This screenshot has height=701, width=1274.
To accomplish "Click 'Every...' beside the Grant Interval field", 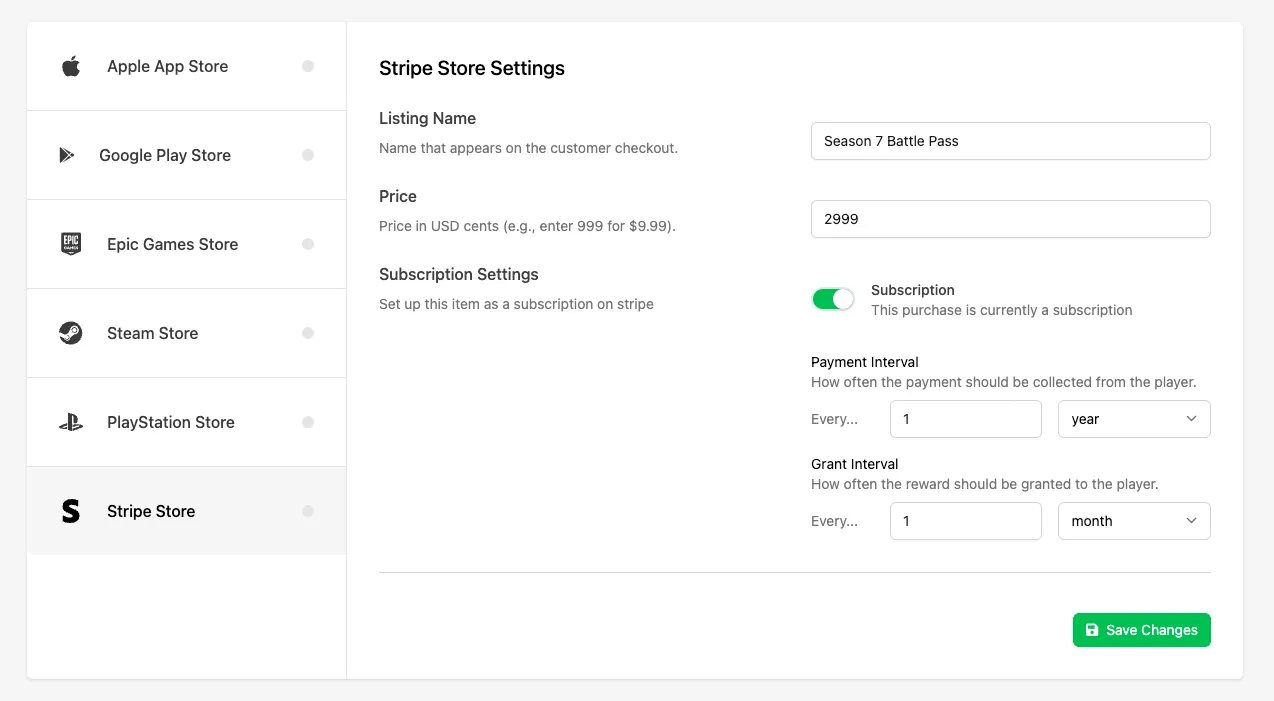I will coord(834,521).
